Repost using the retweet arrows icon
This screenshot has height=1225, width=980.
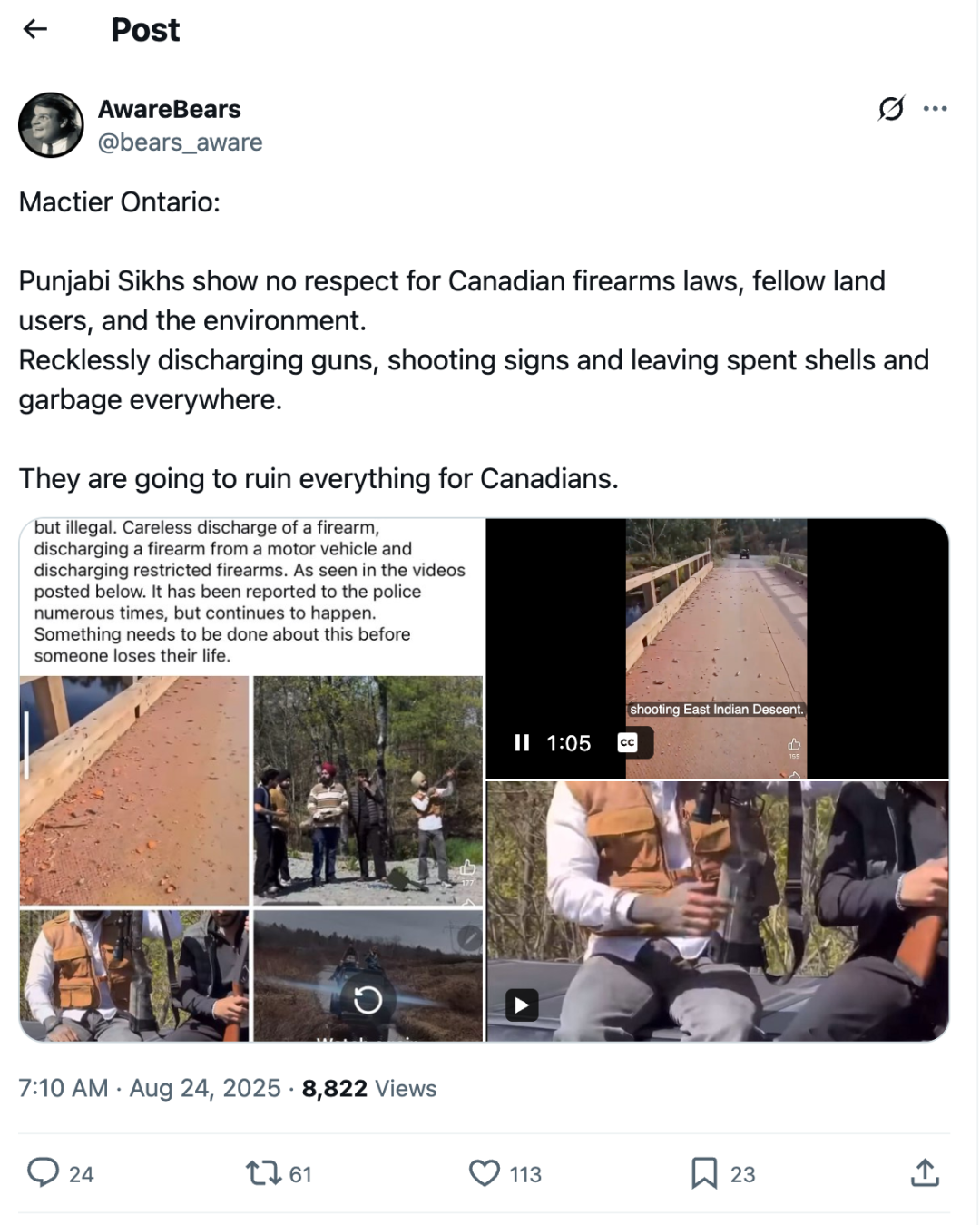point(263,1173)
